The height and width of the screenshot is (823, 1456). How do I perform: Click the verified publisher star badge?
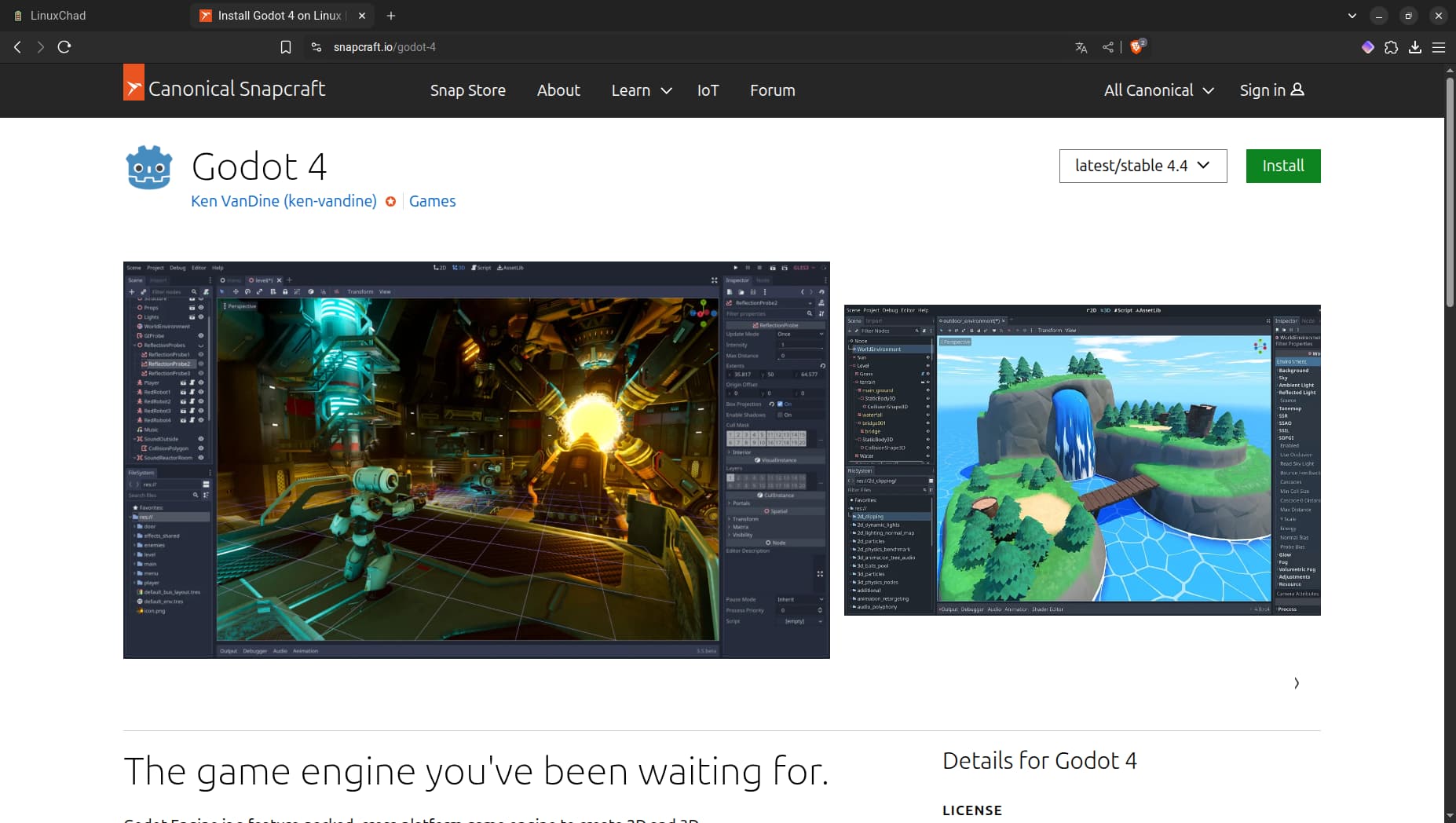(x=390, y=202)
